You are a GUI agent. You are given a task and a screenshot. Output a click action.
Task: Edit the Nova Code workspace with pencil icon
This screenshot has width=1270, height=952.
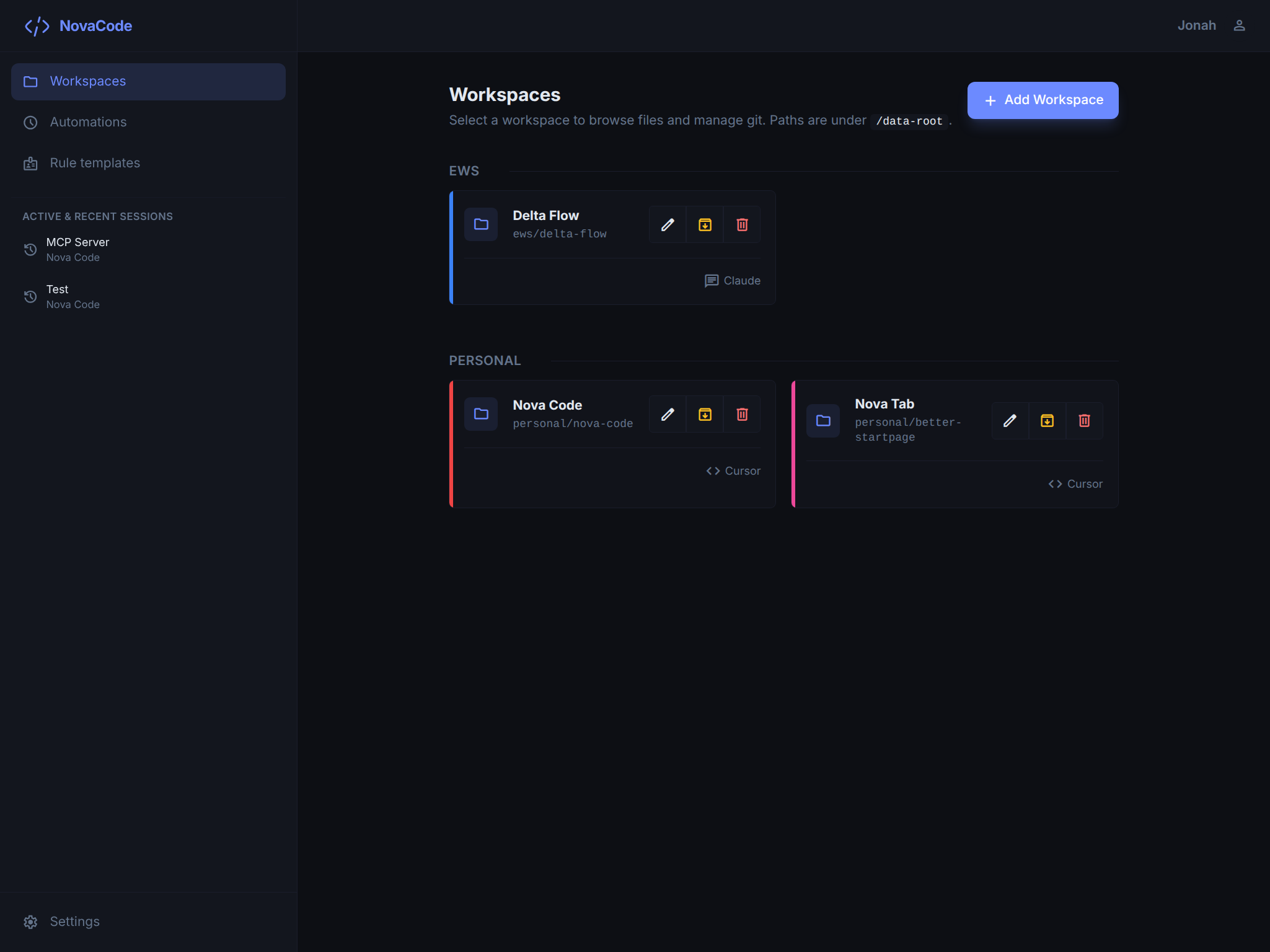point(668,414)
